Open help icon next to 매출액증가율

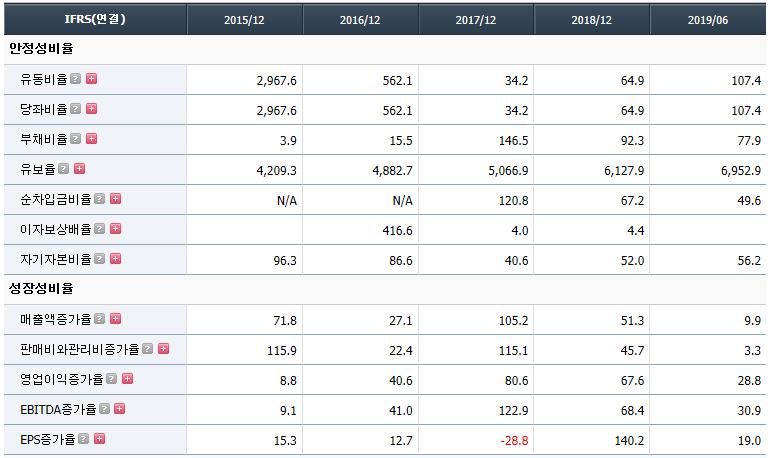tap(100, 319)
